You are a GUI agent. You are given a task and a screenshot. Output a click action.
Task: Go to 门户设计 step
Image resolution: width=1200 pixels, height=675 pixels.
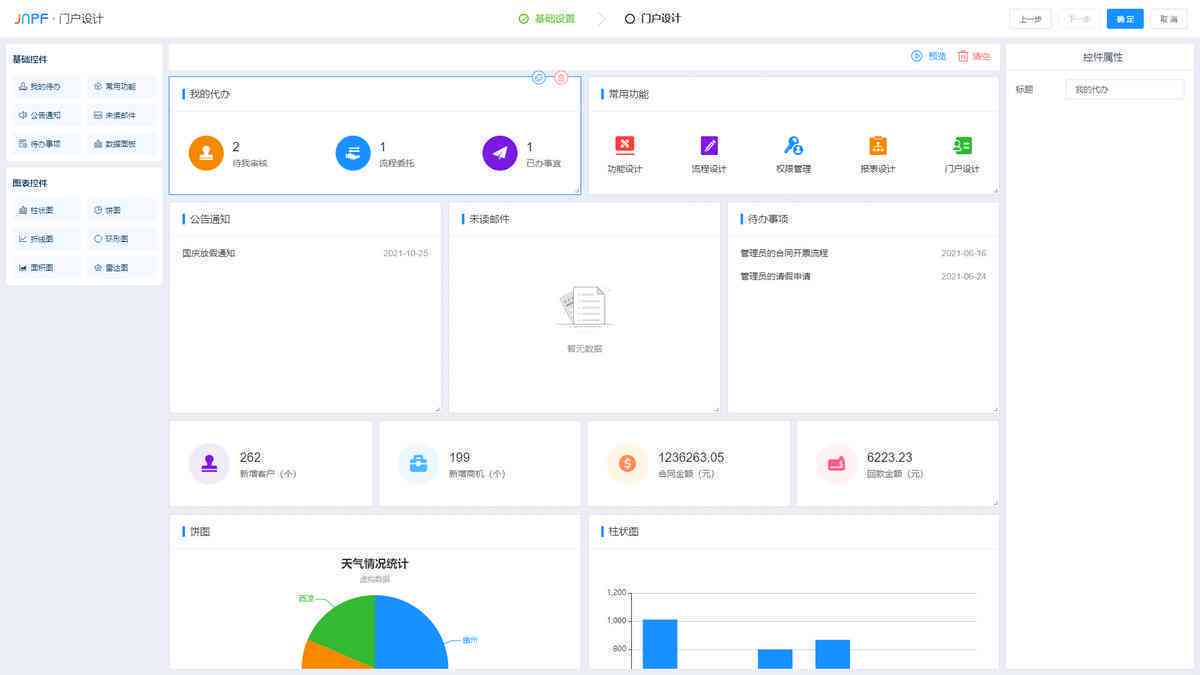pos(653,18)
